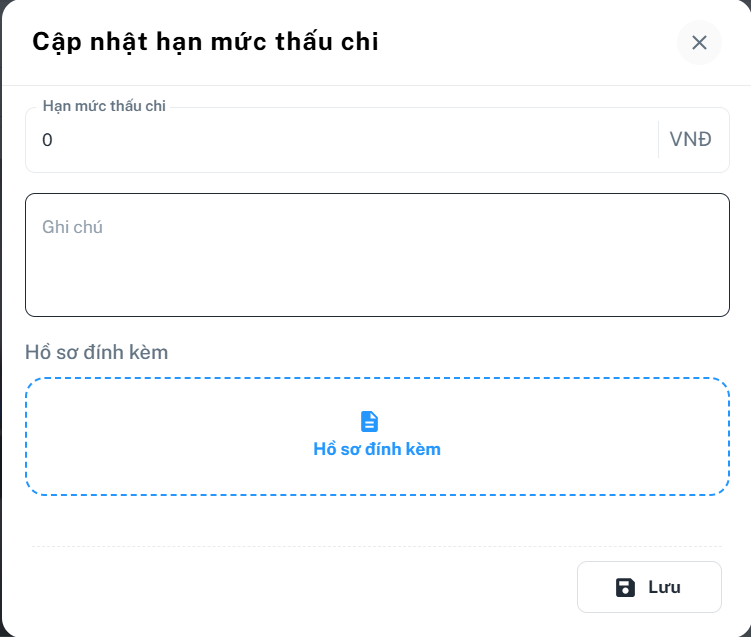Click the 'Lưu' text on the save button
This screenshot has width=751, height=637.
tap(664, 587)
